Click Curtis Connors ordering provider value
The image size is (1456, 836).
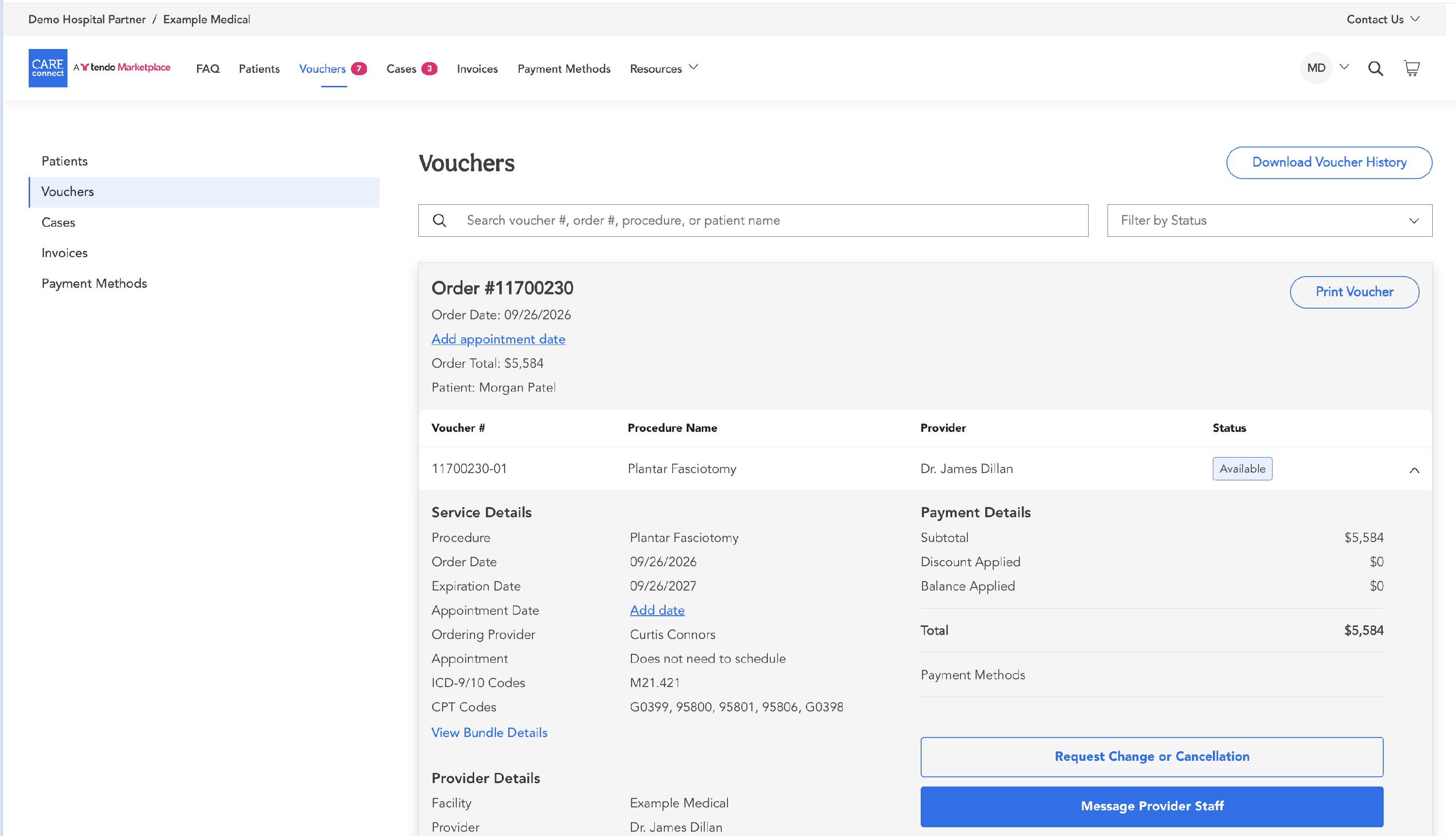point(673,635)
